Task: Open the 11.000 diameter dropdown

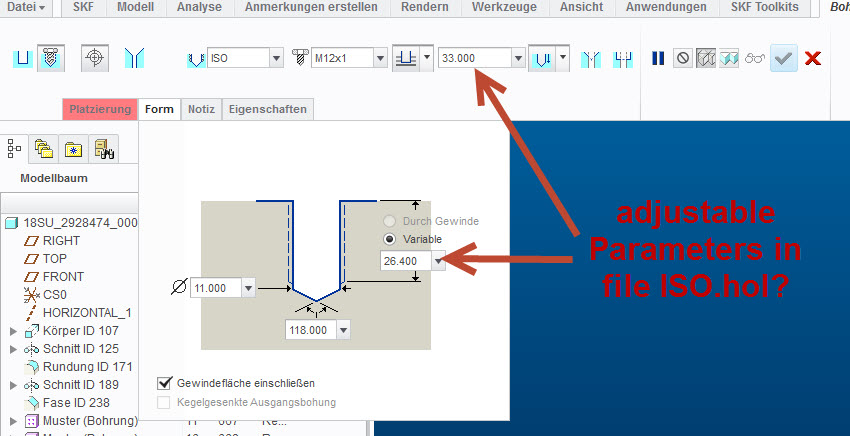Action: coord(248,288)
